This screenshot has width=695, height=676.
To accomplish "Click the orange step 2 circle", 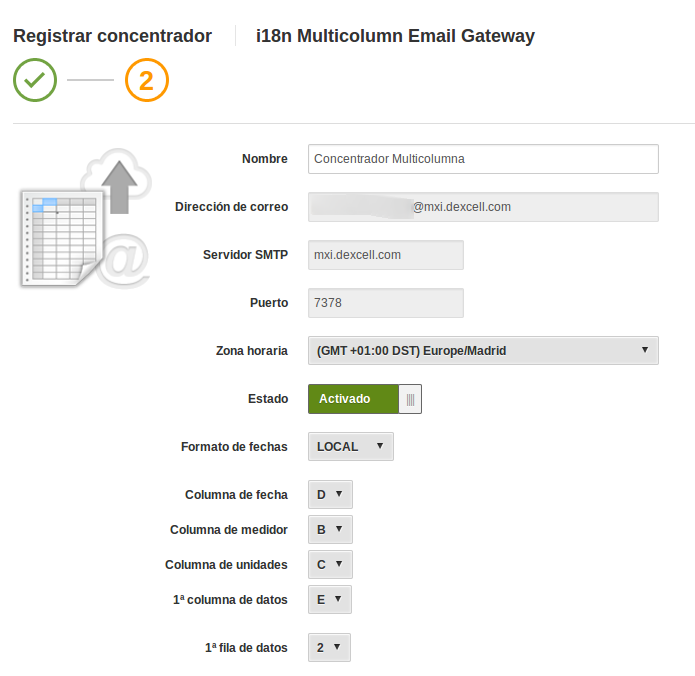I will pyautogui.click(x=147, y=80).
